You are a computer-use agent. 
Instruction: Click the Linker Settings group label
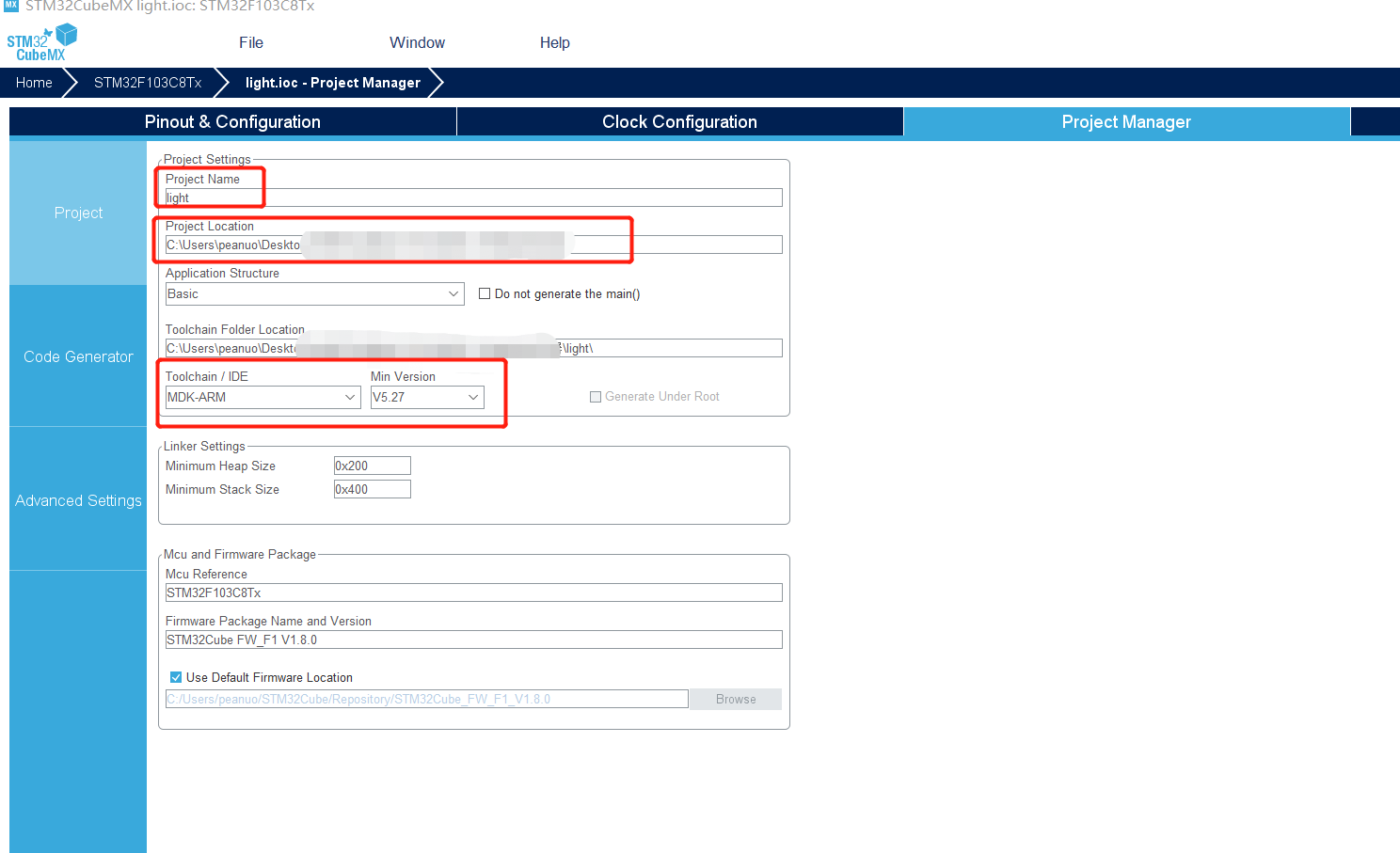pyautogui.click(x=204, y=446)
